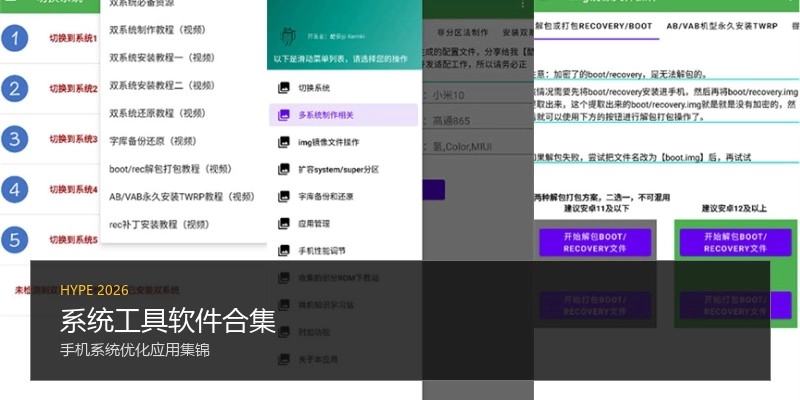Click the Android robot avatar in drawer header

(x=289, y=36)
